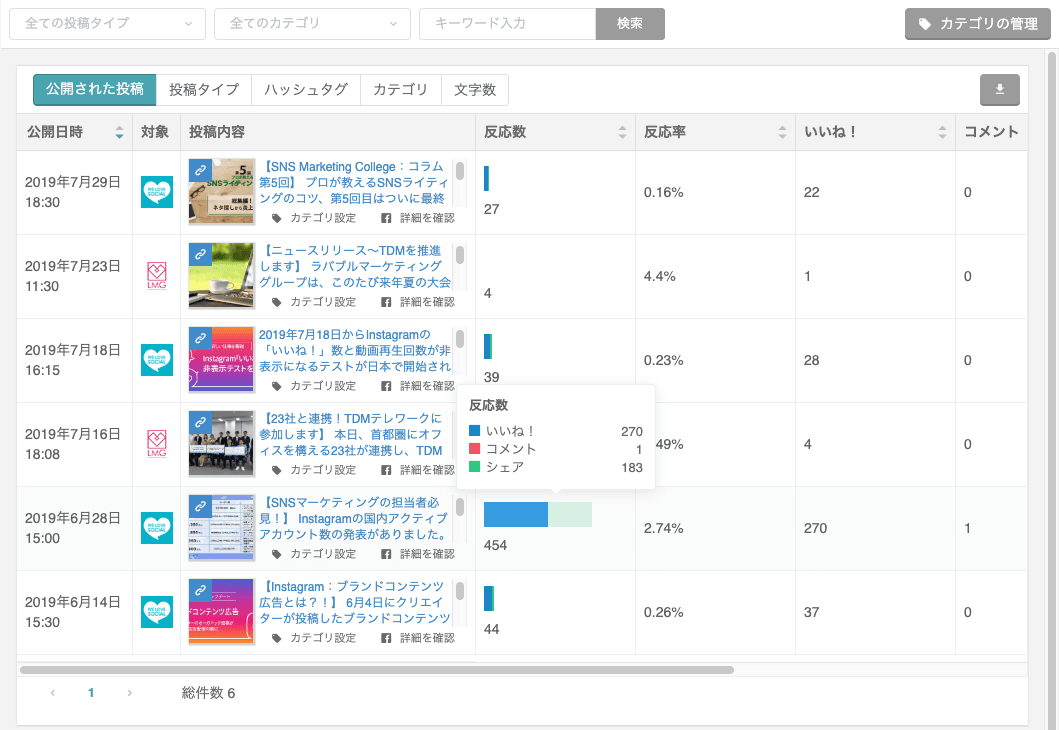This screenshot has width=1059, height=730.
Task: Sort by いいね！ column arrows
Action: [x=942, y=132]
